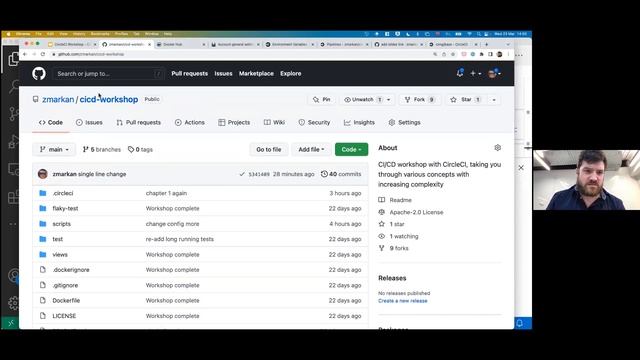Open the 40 commits history link
This screenshot has height=360, width=640.
coord(341,174)
